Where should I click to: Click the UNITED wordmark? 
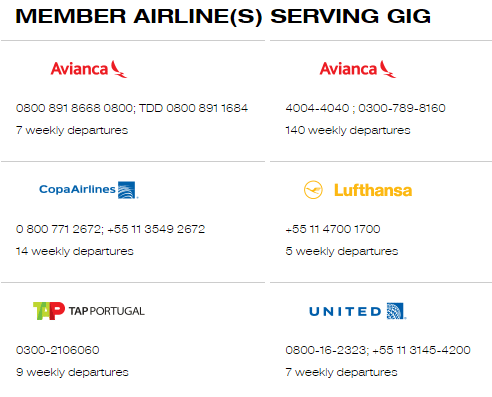tap(345, 312)
